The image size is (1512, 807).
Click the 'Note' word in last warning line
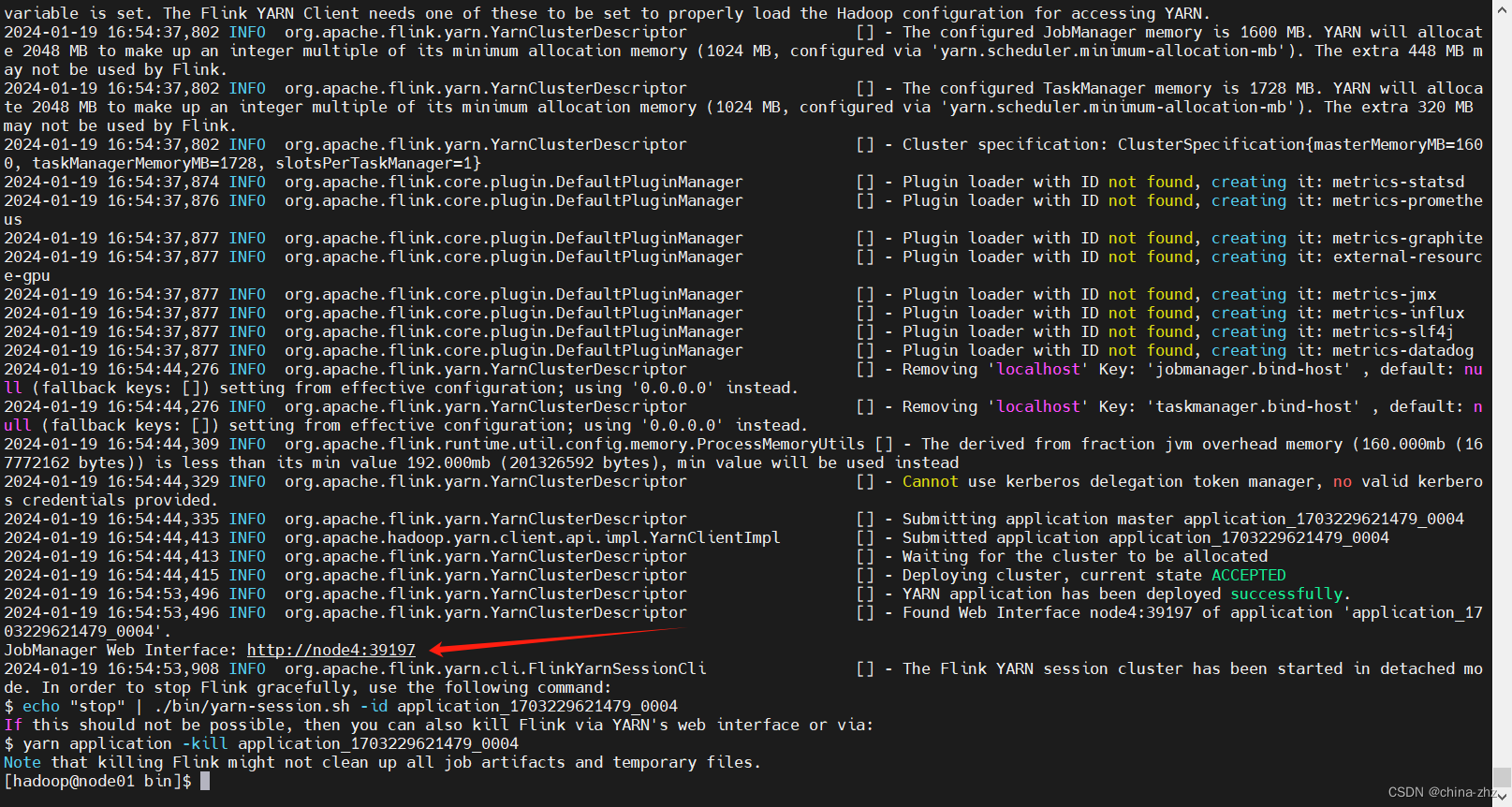pyautogui.click(x=22, y=762)
